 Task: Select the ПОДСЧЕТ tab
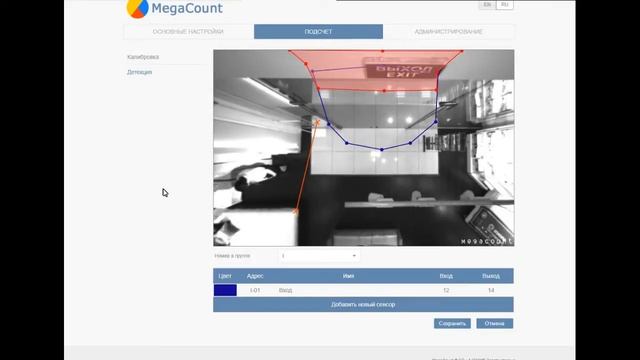pos(318,32)
